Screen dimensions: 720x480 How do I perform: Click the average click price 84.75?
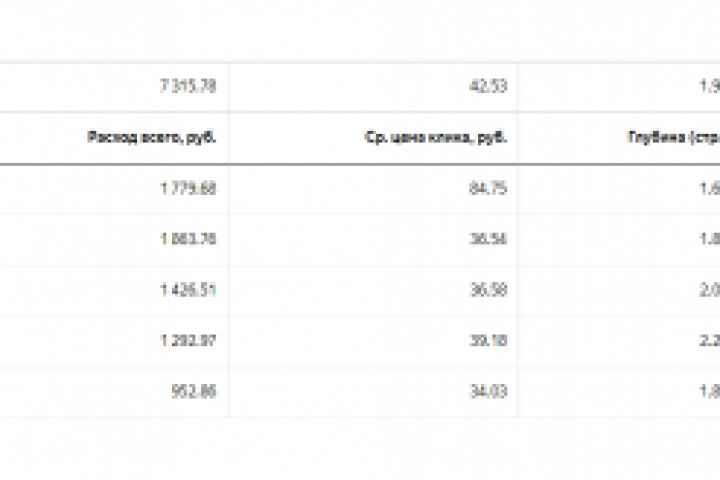pyautogui.click(x=490, y=189)
